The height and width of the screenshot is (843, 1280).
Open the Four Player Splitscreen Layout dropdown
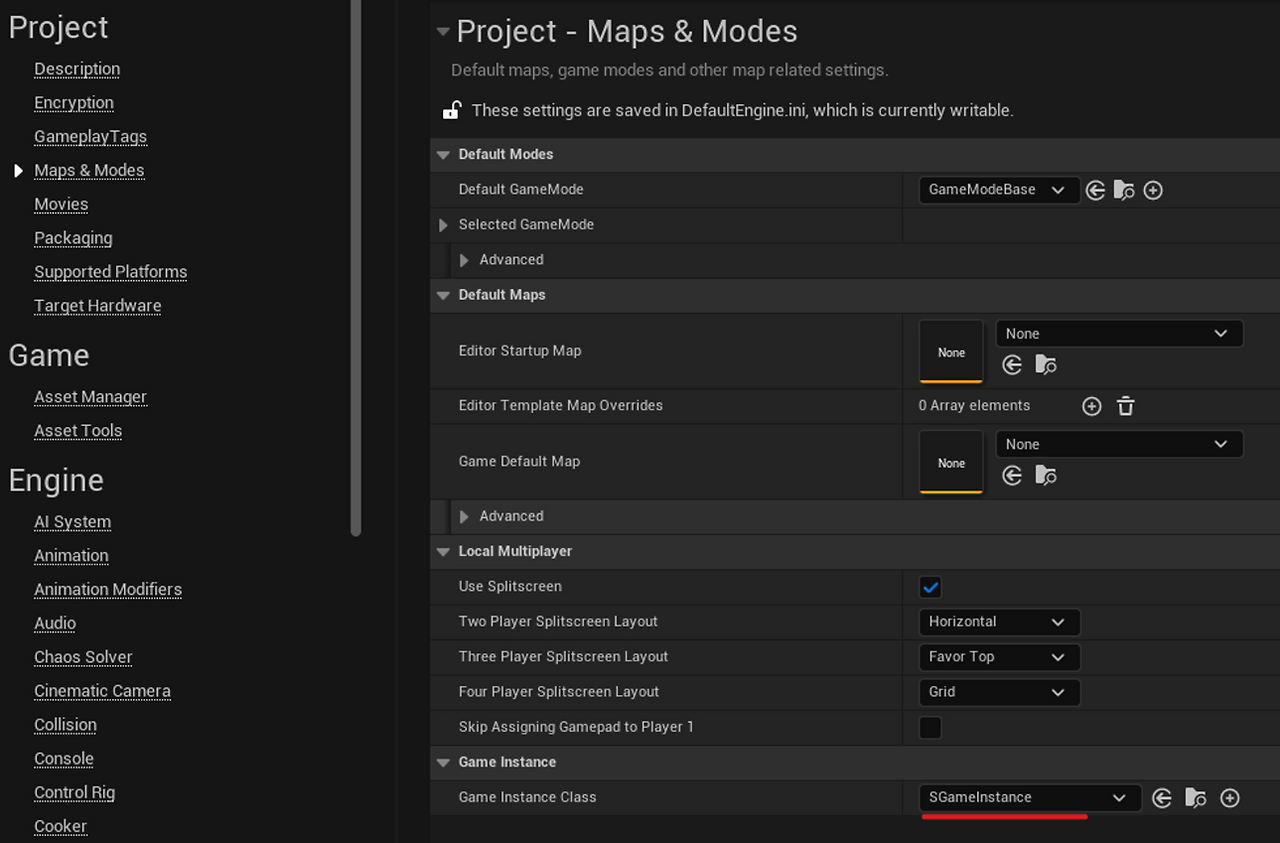(x=998, y=692)
